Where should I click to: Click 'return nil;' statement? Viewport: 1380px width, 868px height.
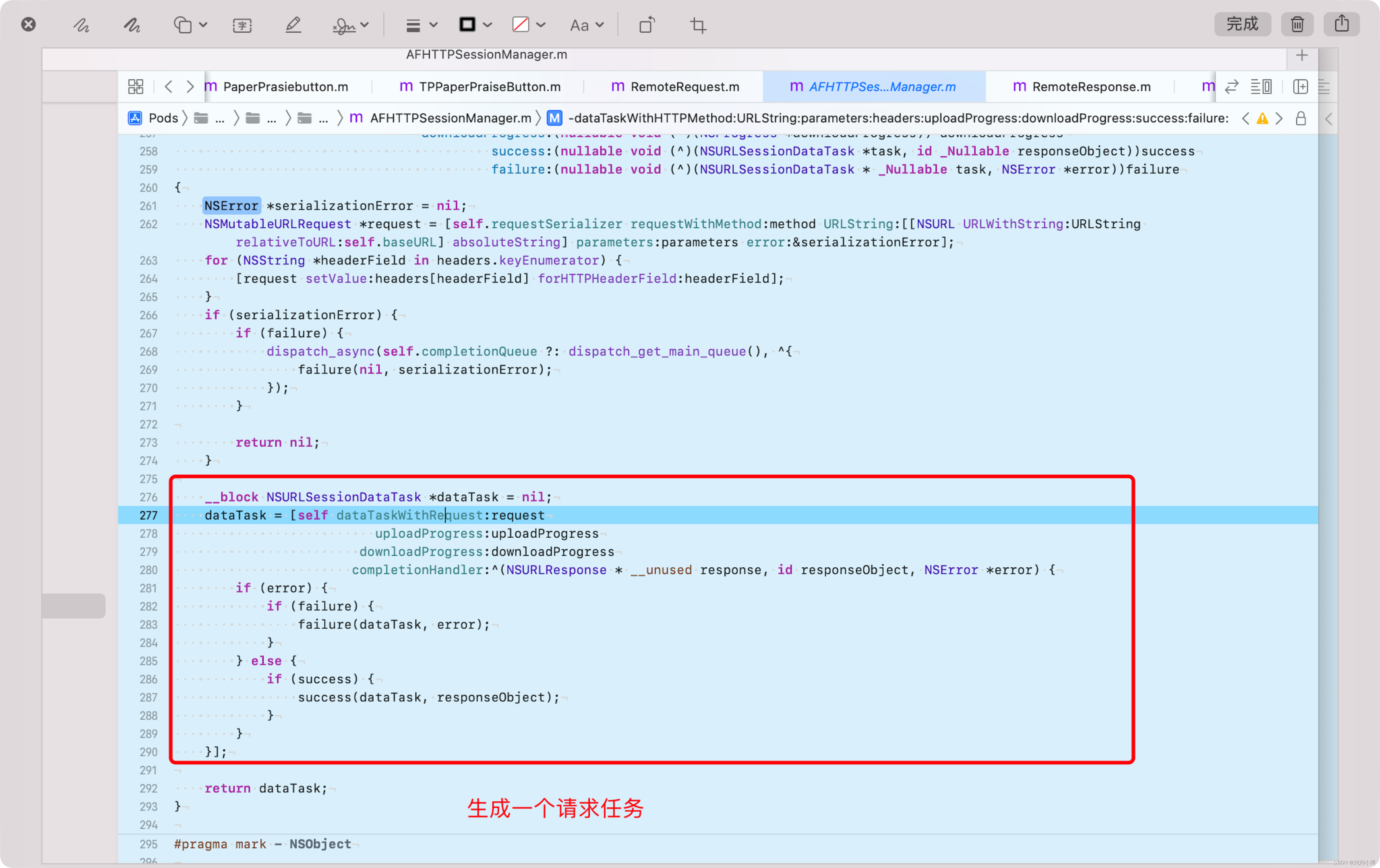277,442
